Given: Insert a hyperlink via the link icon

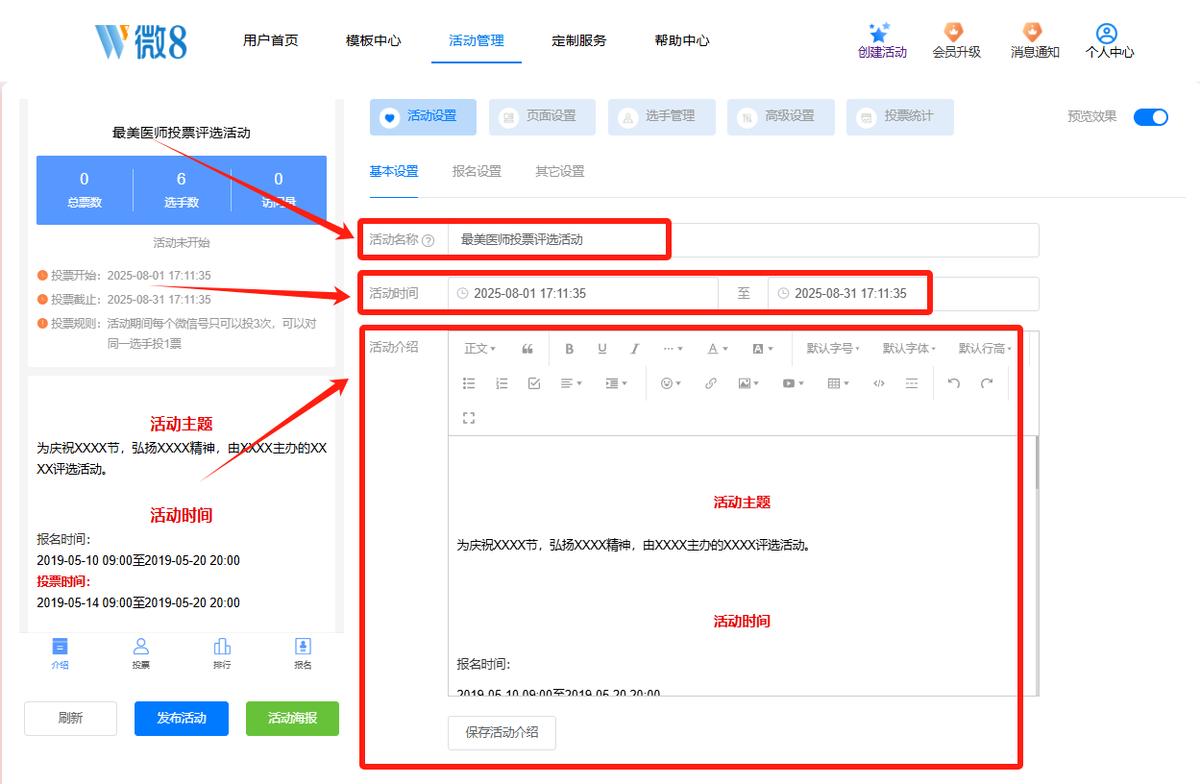Looking at the screenshot, I should point(711,383).
